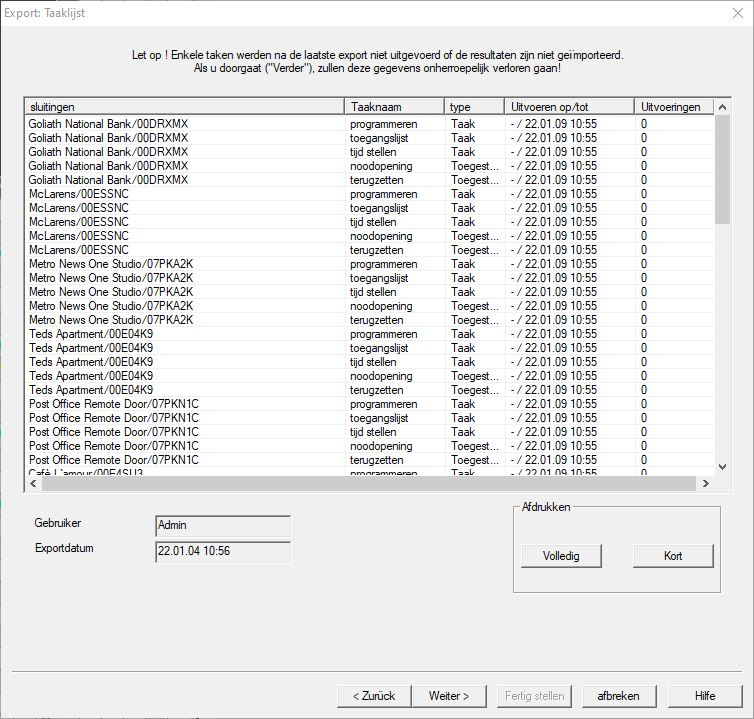Click the Kort print button

pyautogui.click(x=673, y=556)
